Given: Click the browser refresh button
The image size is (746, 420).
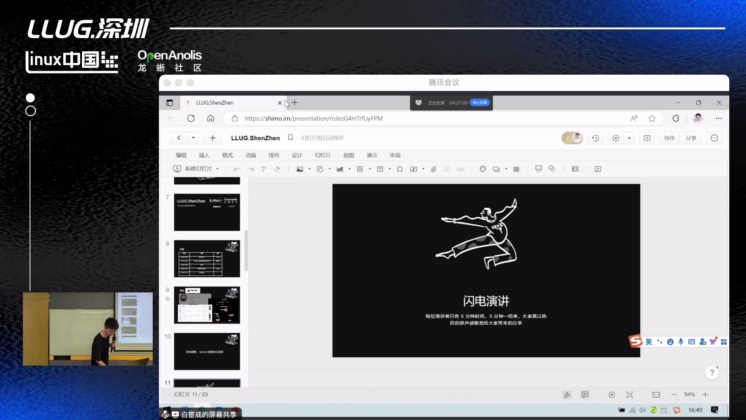Looking at the screenshot, I should point(191,118).
